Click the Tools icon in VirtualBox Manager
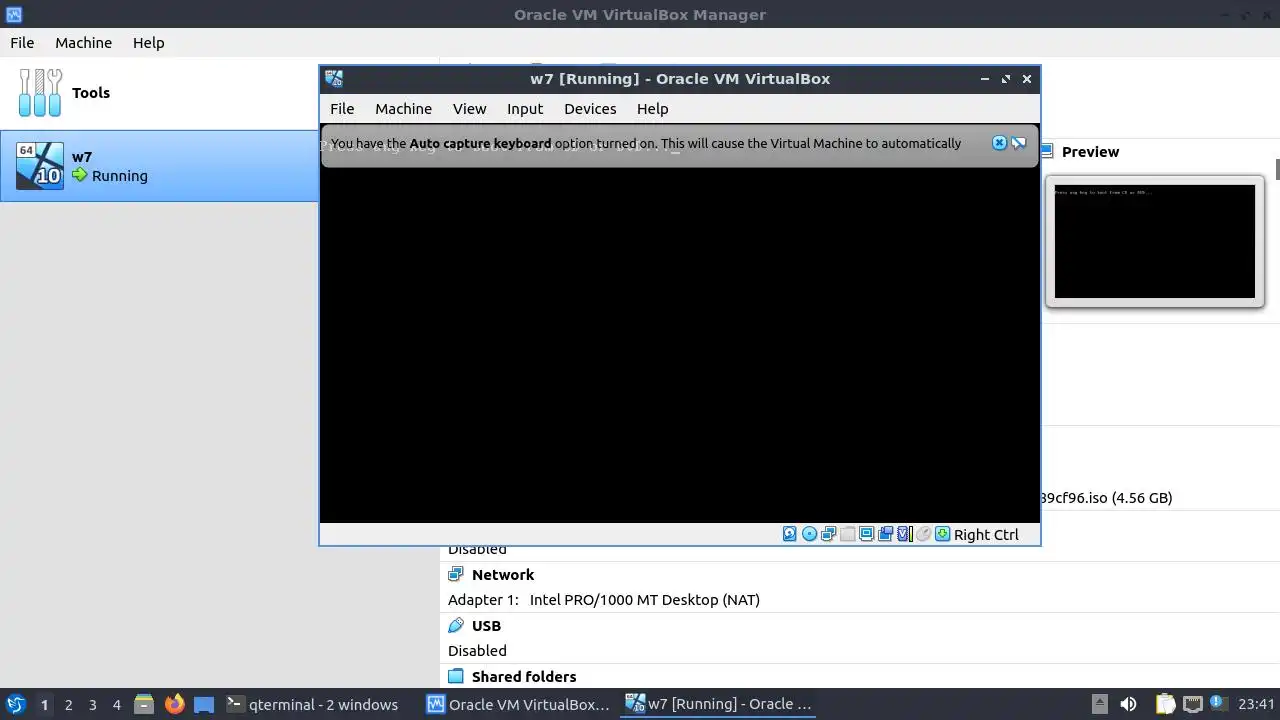 [40, 92]
